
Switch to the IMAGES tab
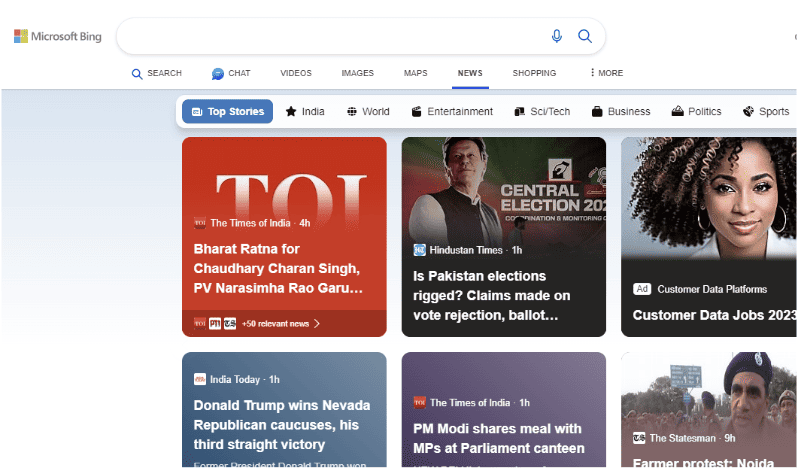click(x=357, y=73)
